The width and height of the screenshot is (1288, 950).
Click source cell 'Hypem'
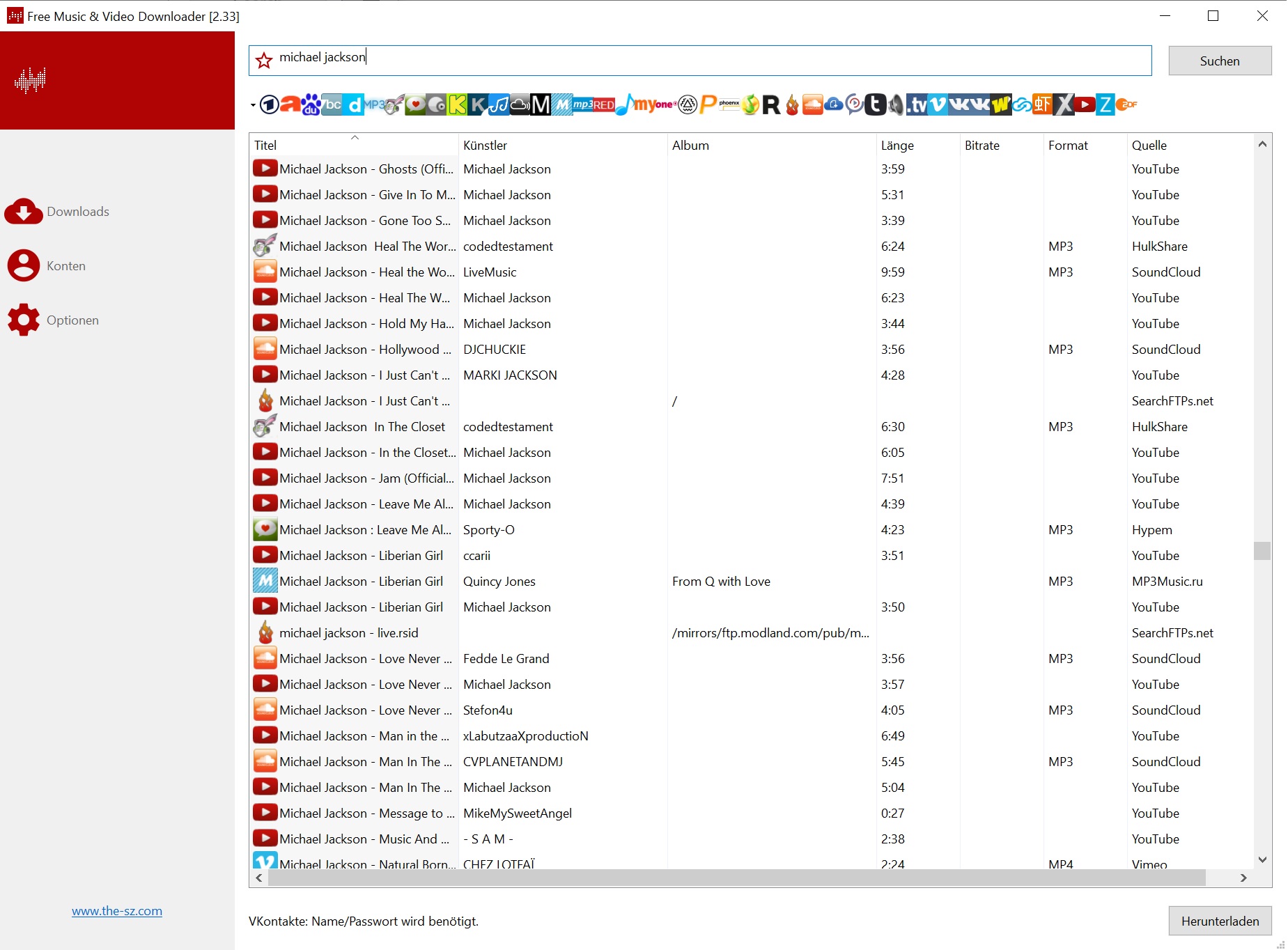pos(1152,529)
